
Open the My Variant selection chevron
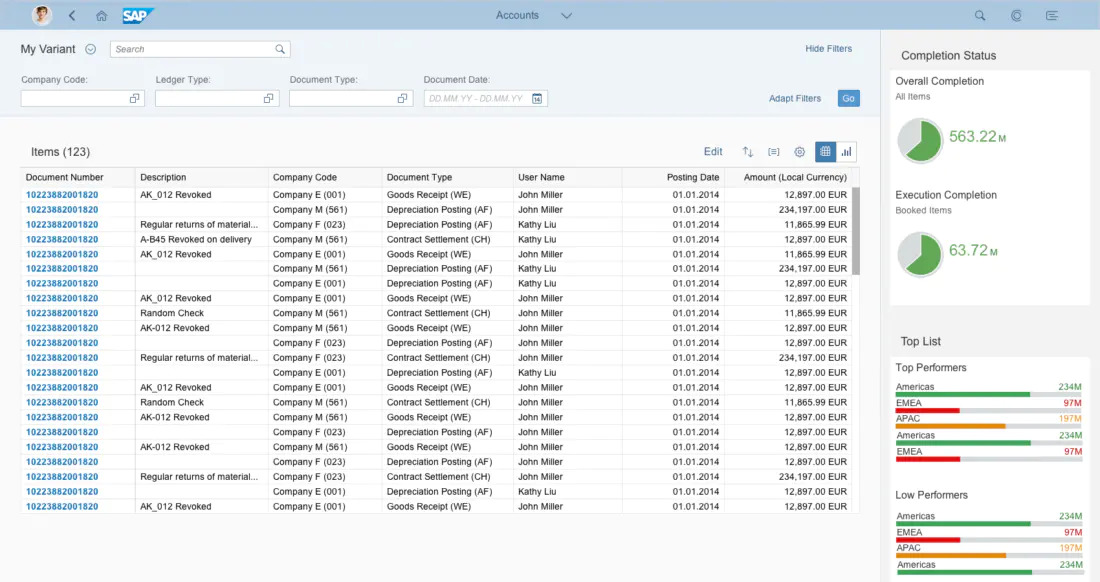tap(90, 49)
